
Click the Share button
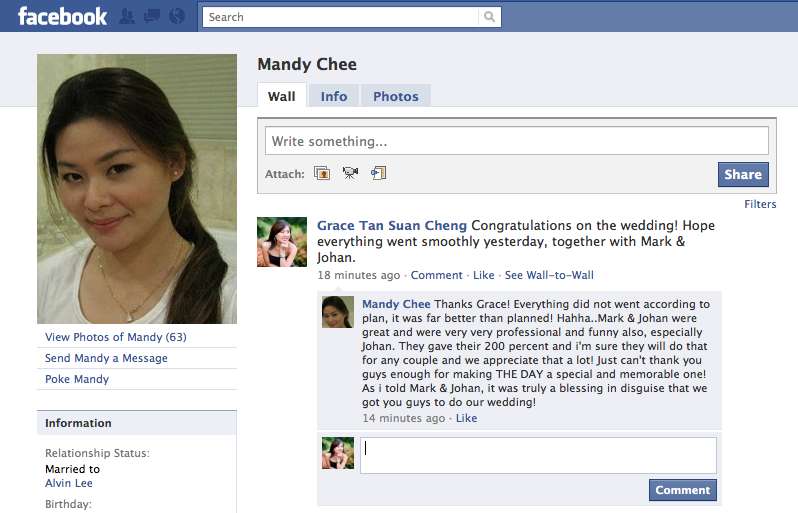[x=743, y=175]
